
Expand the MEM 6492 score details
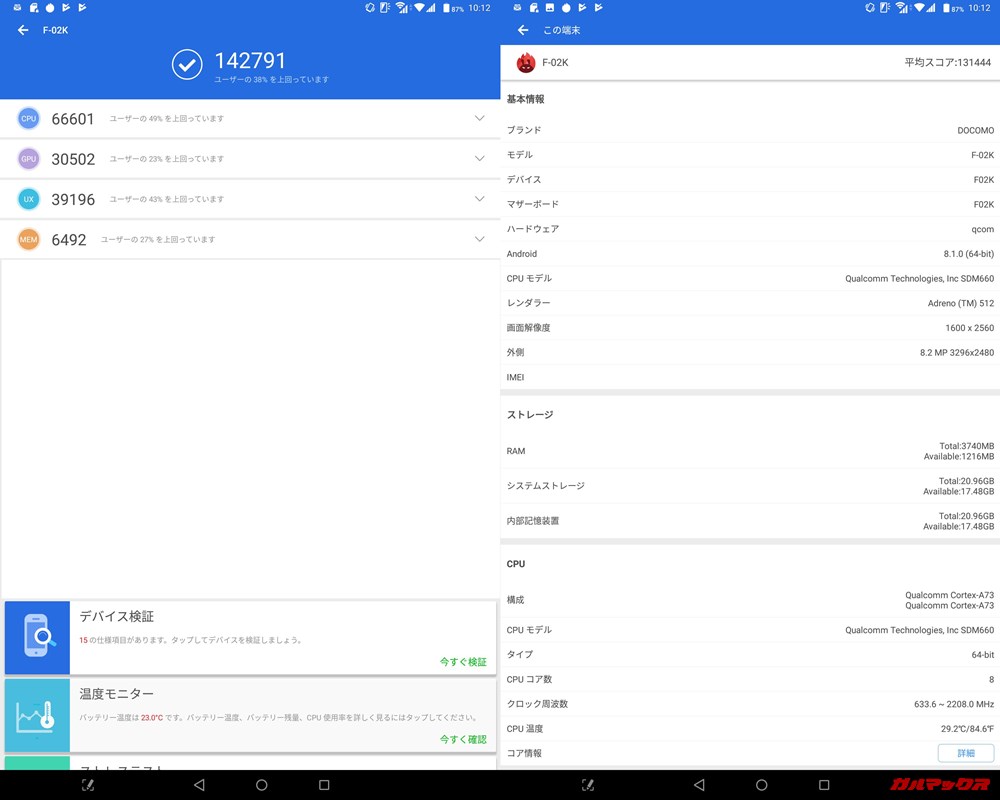[x=479, y=239]
